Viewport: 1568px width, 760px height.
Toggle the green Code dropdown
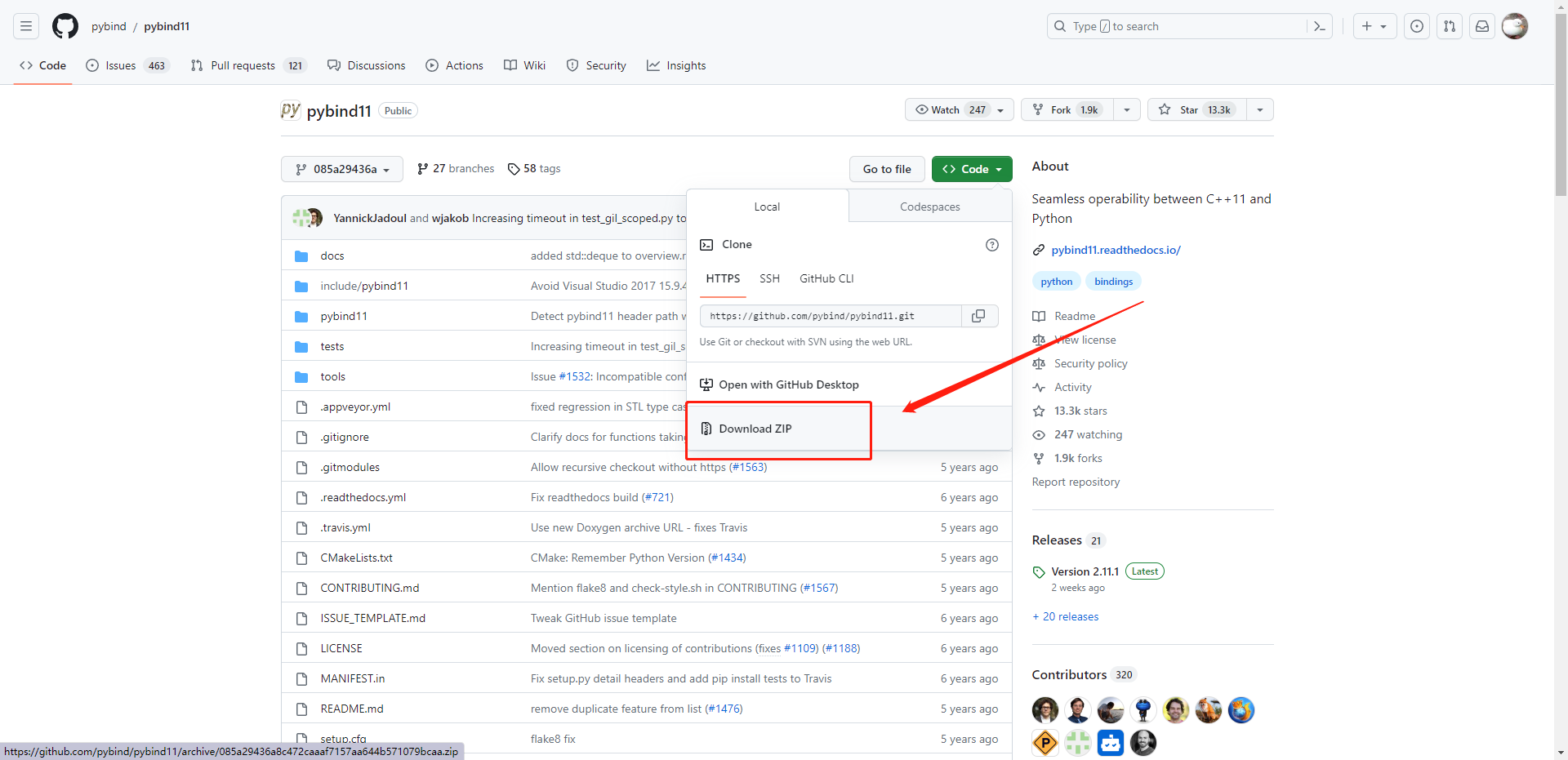pos(972,169)
